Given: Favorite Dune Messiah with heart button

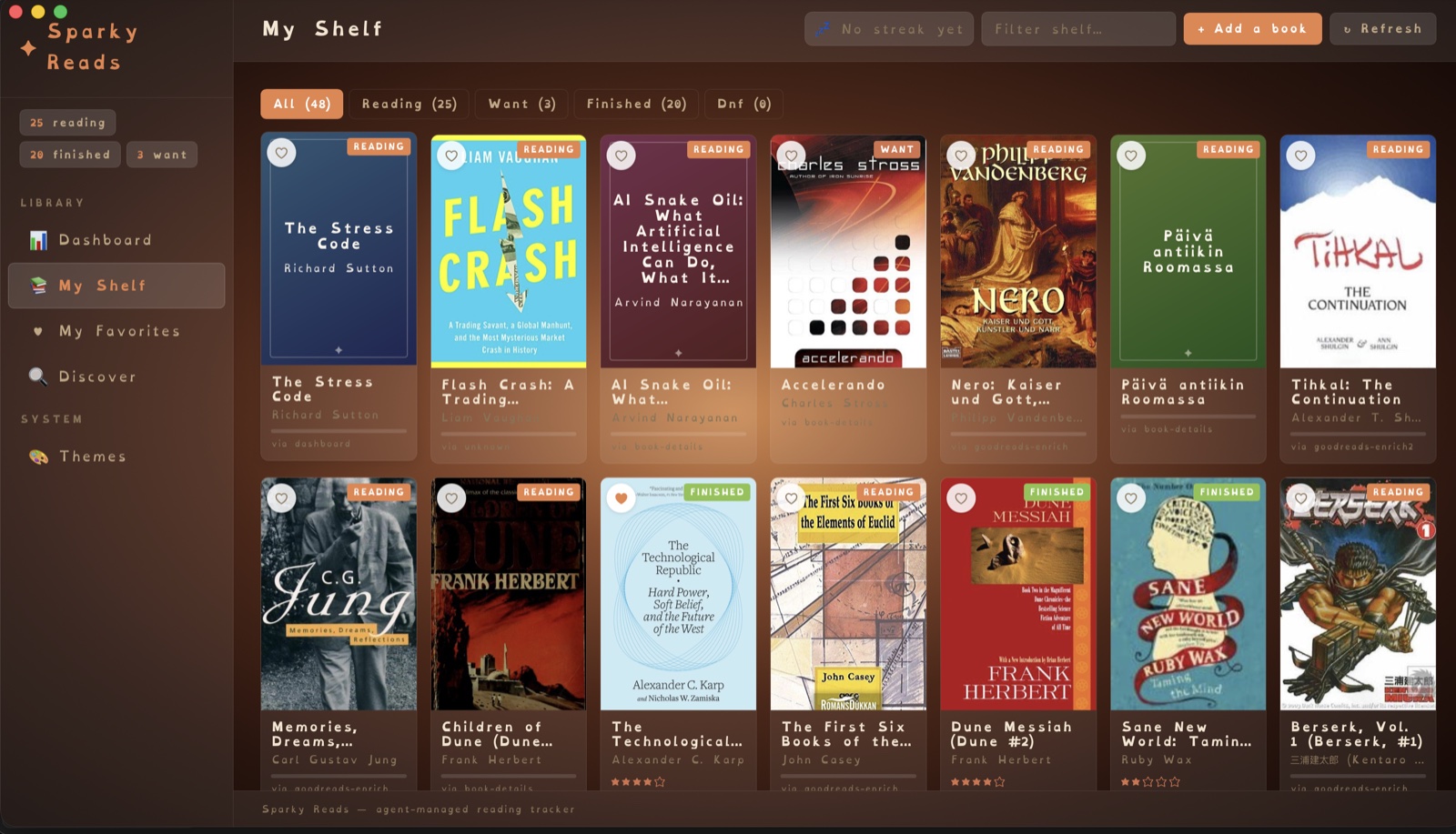Looking at the screenshot, I should (x=961, y=497).
